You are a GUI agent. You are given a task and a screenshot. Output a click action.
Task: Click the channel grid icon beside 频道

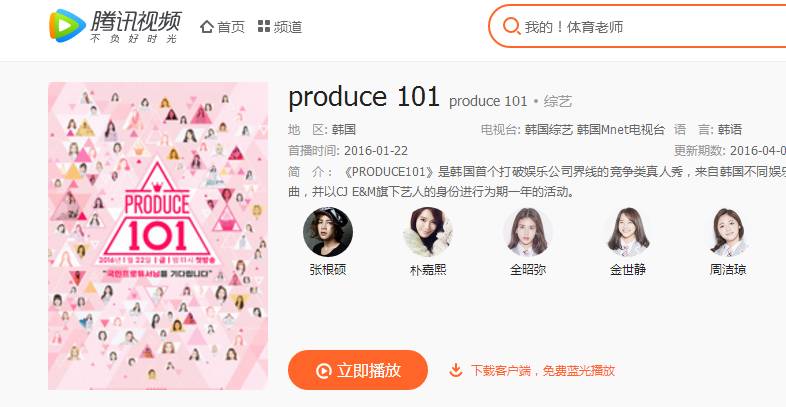click(x=264, y=26)
